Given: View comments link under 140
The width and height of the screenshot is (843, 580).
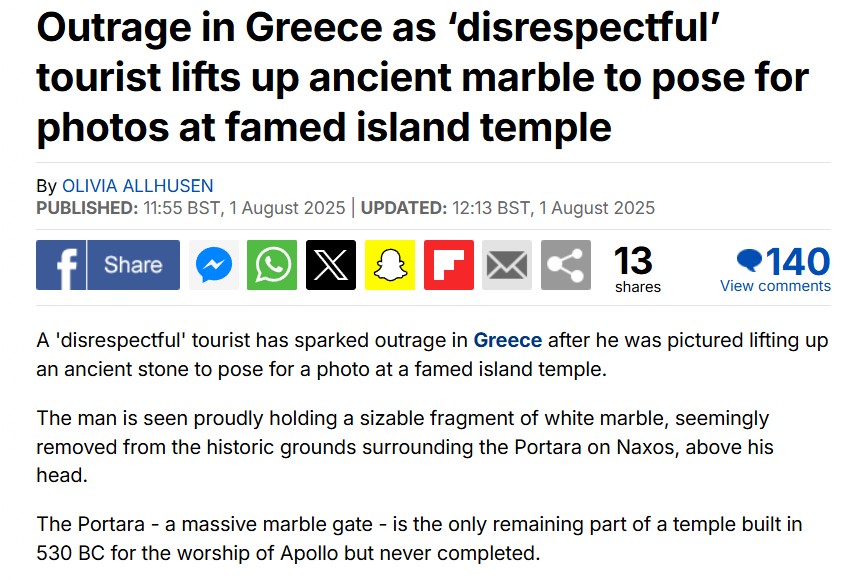Looking at the screenshot, I should 775,286.
